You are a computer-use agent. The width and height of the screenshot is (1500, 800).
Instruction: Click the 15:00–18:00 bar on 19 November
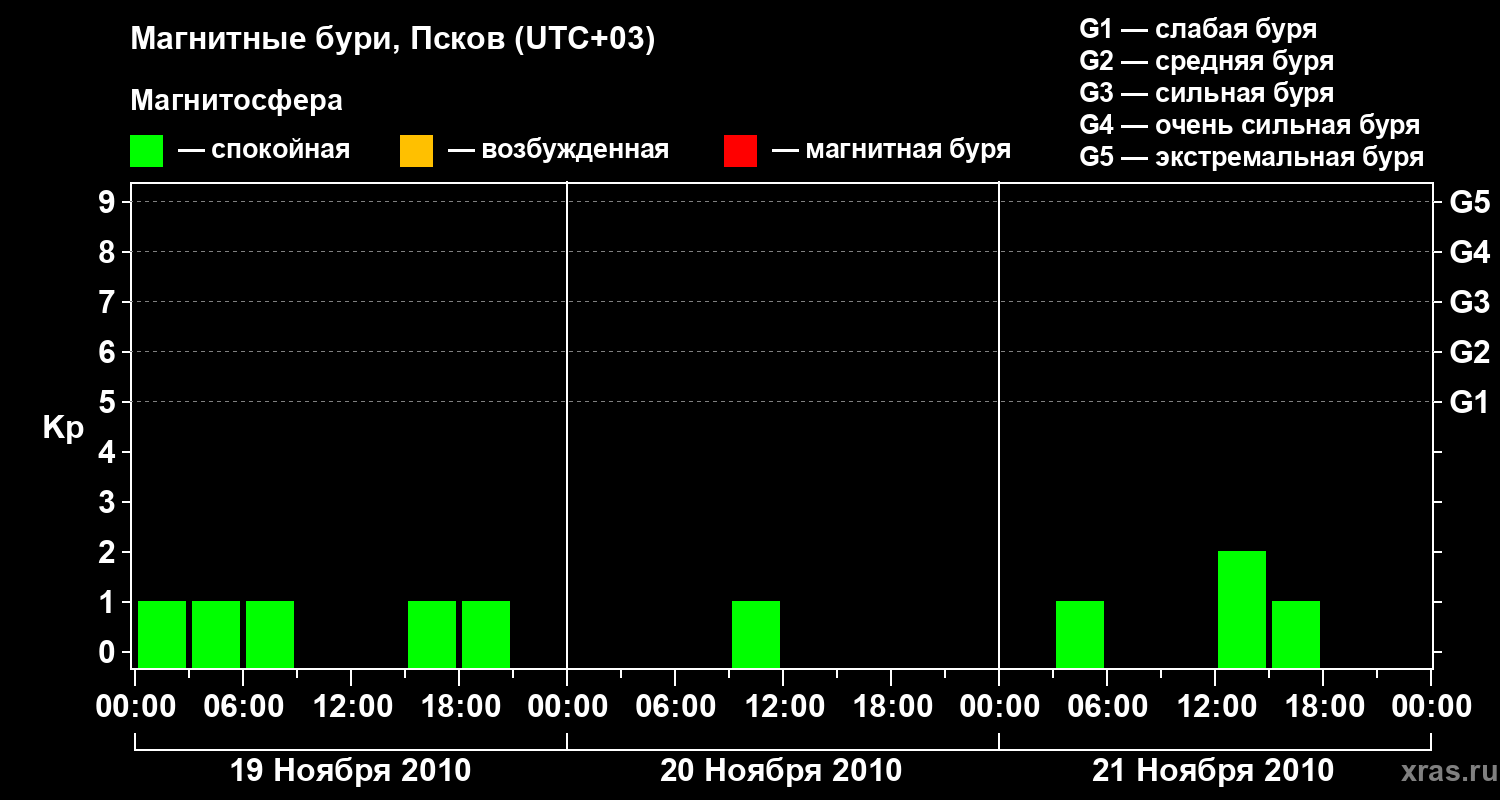coord(432,634)
